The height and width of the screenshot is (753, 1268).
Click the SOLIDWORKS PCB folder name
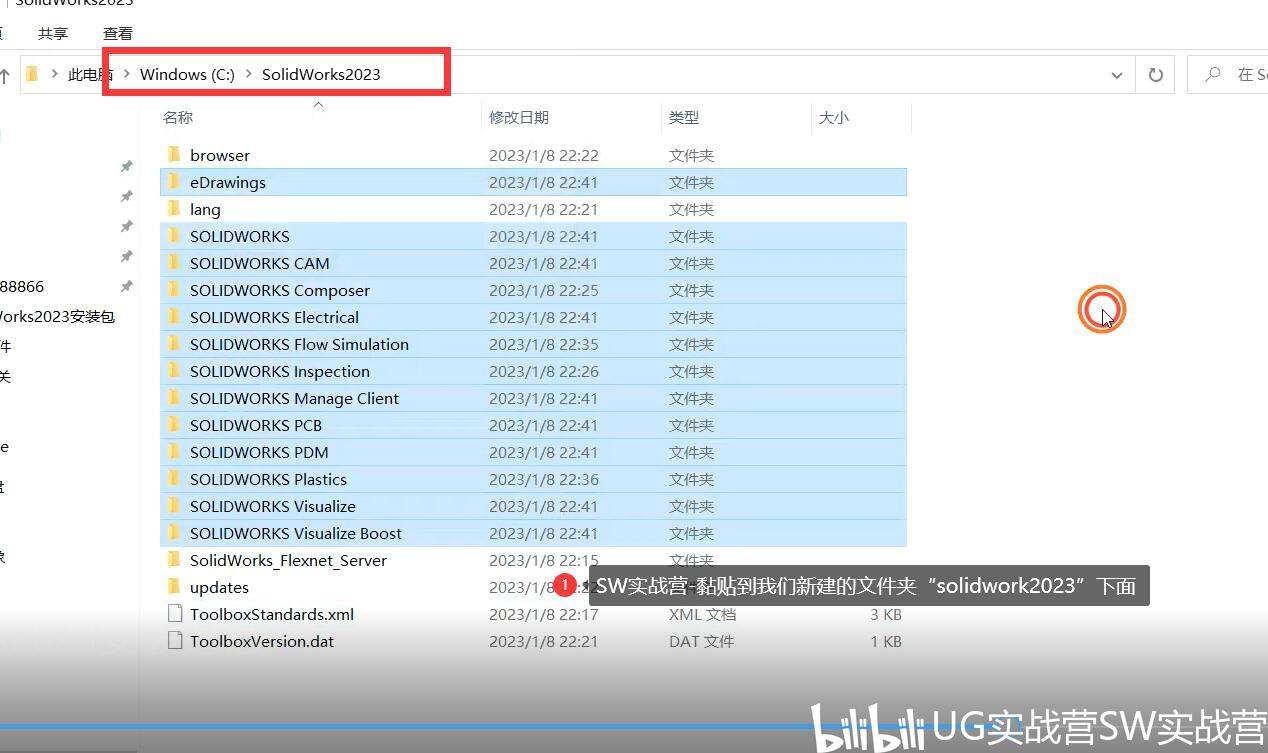pos(256,425)
